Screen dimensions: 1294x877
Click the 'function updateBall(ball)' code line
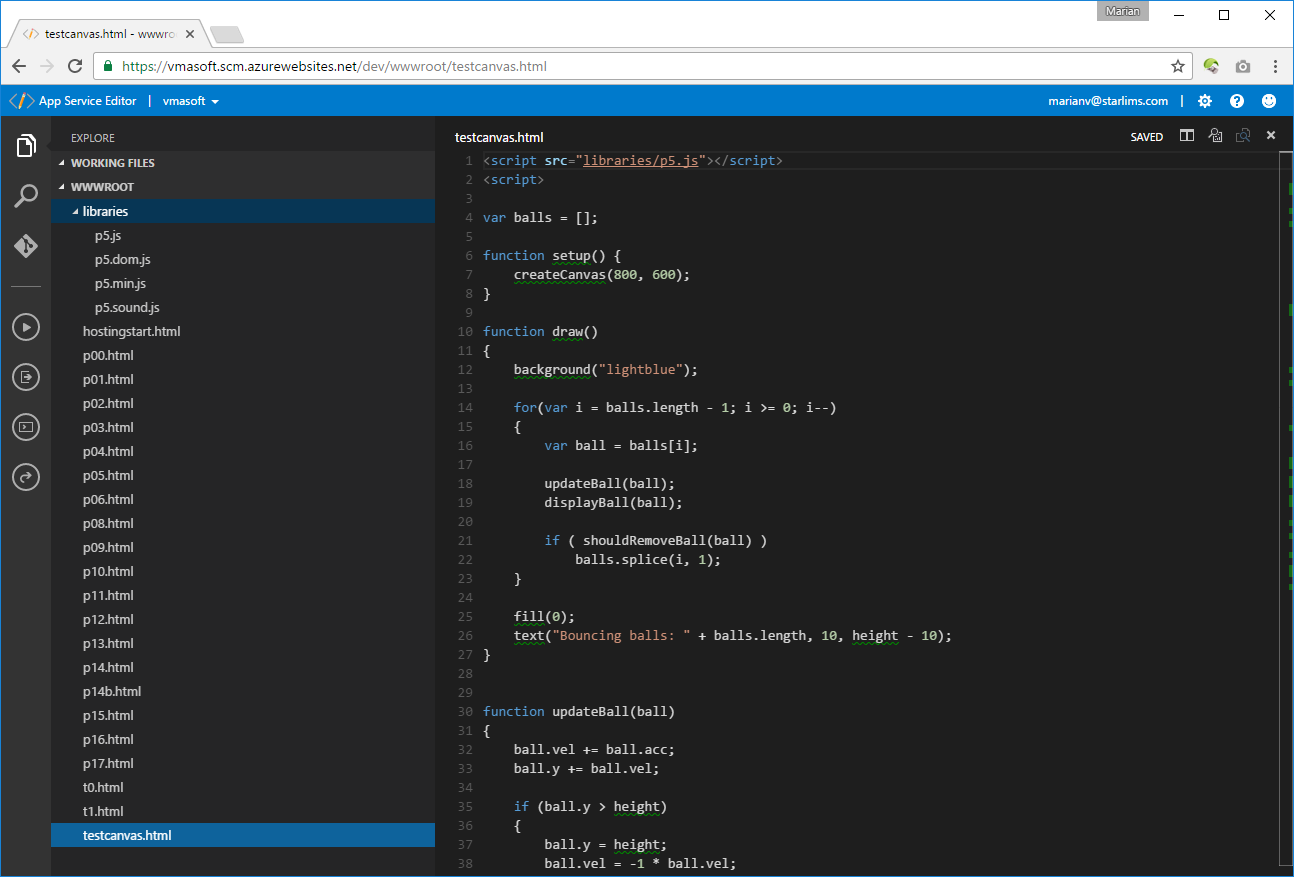579,712
